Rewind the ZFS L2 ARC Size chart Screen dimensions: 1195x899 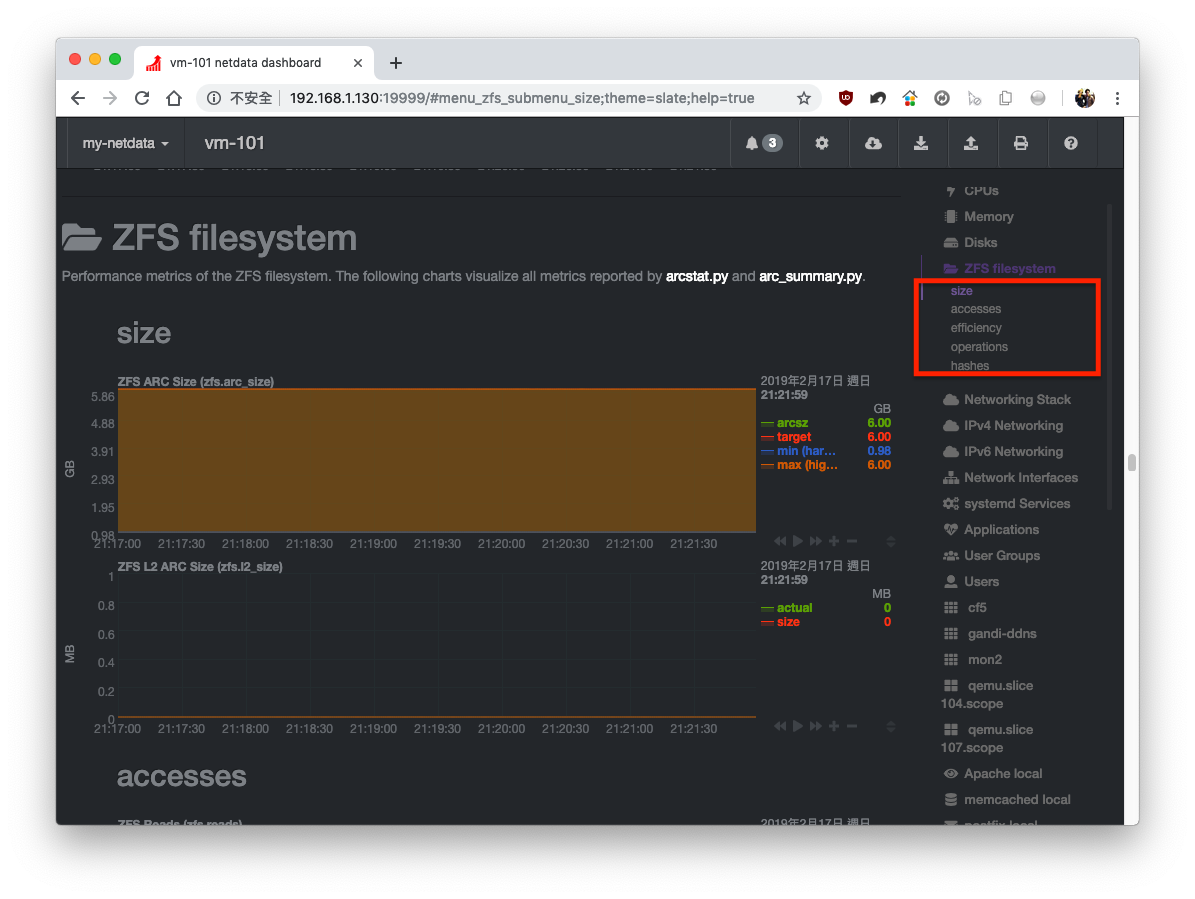tap(780, 726)
